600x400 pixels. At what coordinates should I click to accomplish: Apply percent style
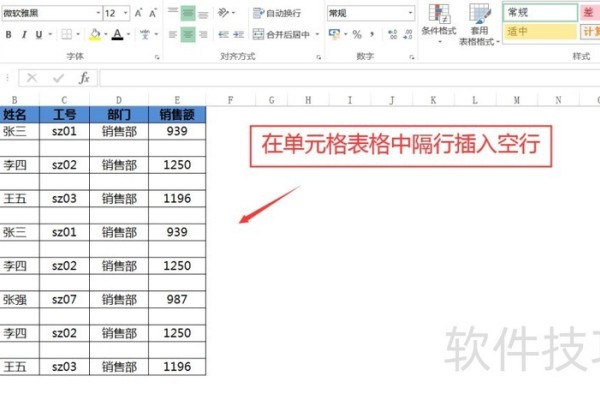[x=357, y=34]
